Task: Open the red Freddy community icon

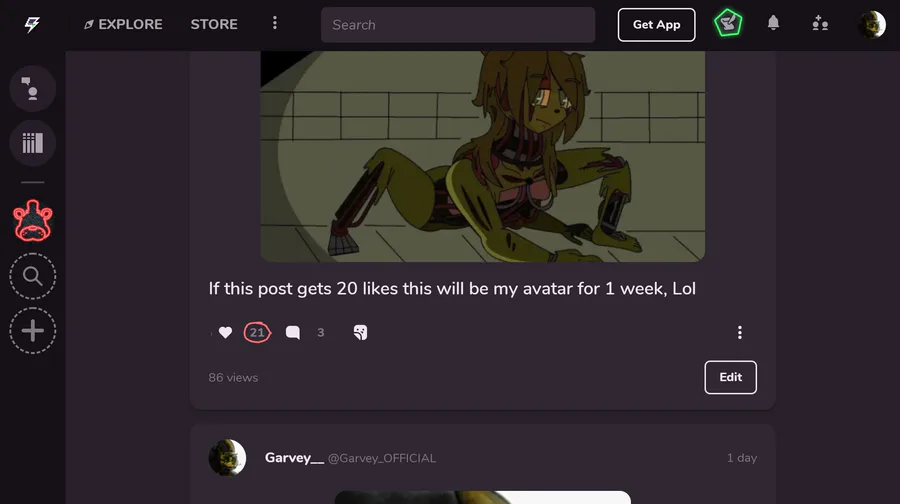Action: [33, 220]
